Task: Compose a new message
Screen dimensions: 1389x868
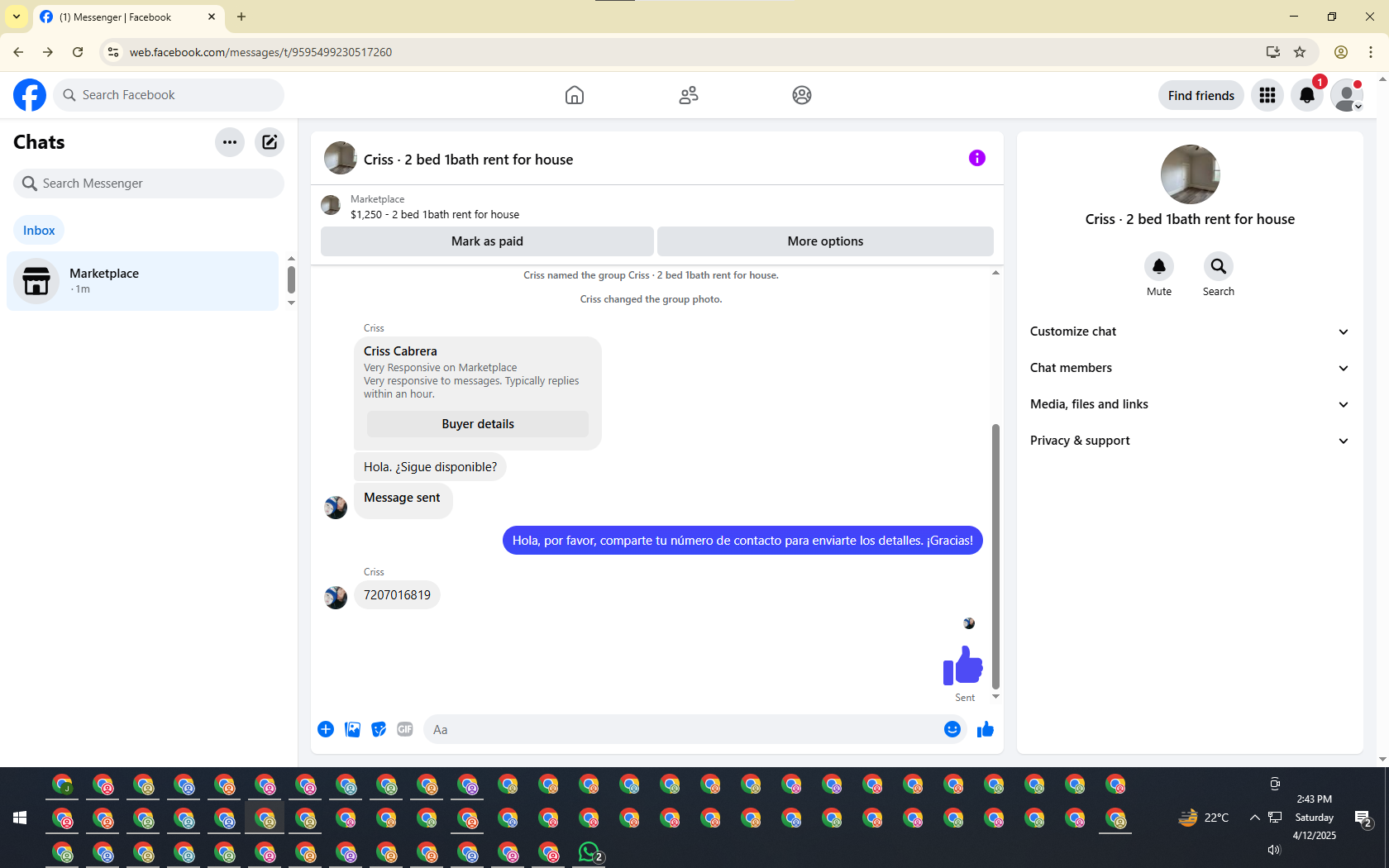Action: point(270,142)
